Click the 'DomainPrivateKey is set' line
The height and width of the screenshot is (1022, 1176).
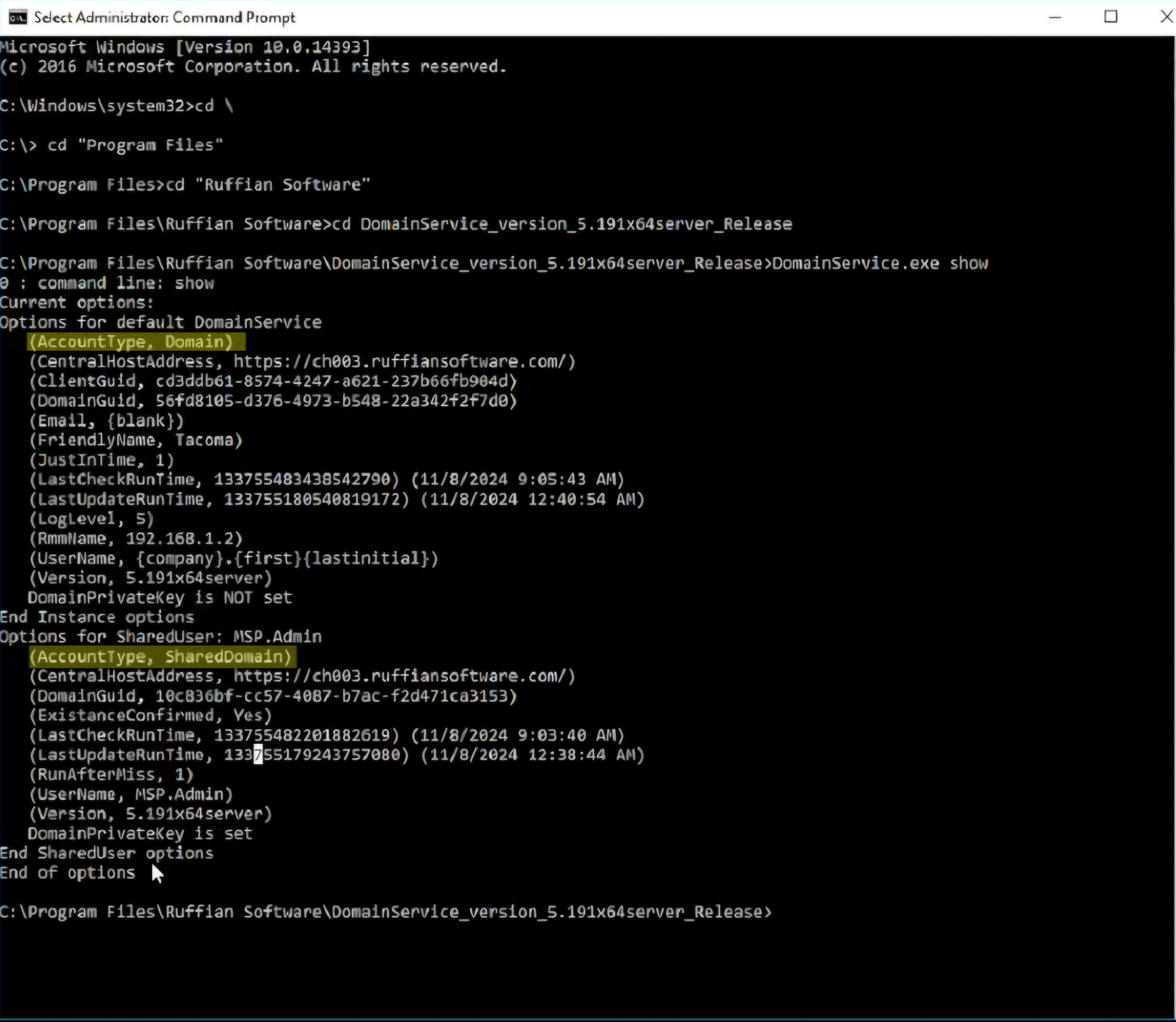[139, 834]
